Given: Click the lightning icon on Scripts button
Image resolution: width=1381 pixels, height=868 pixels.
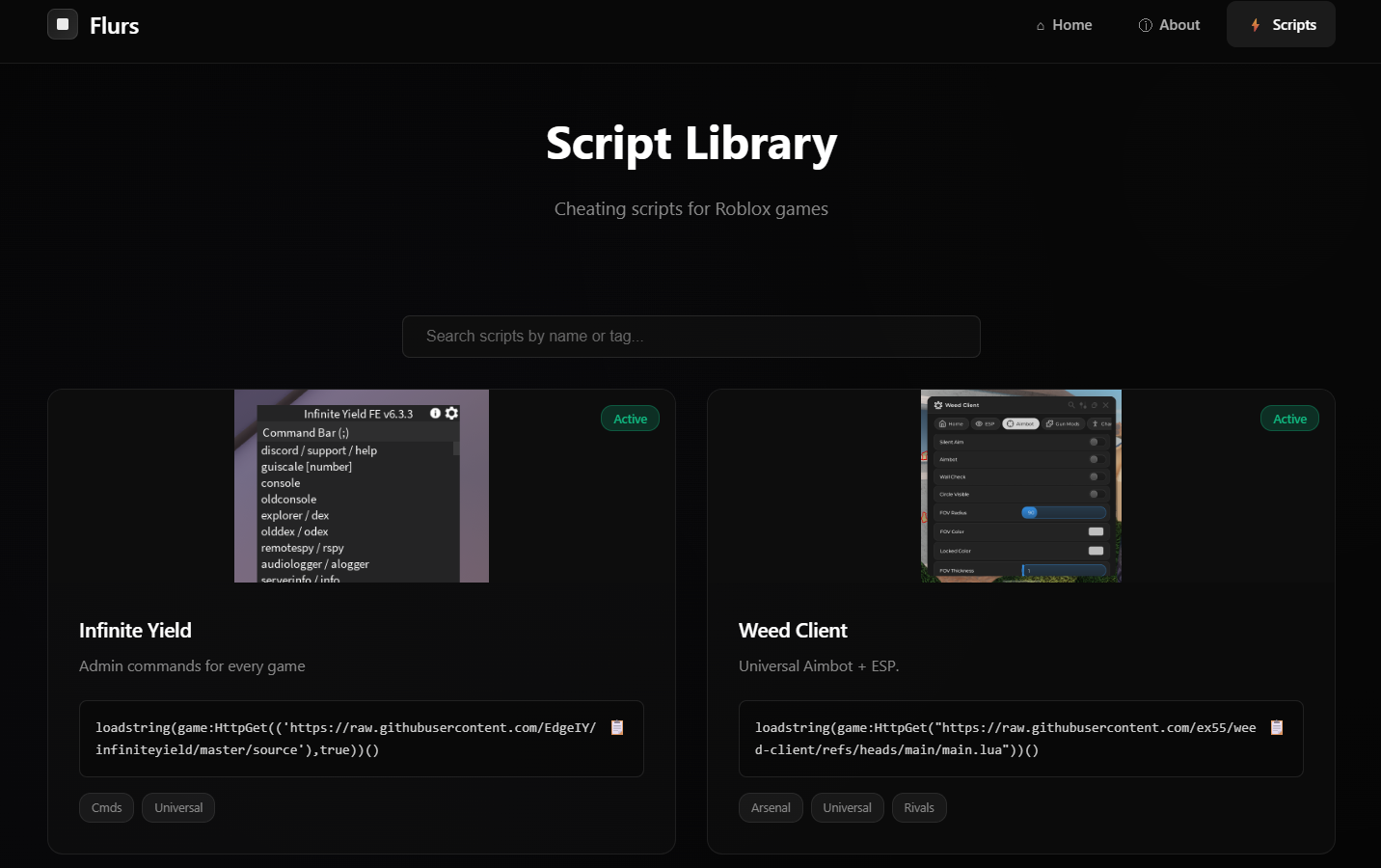Looking at the screenshot, I should pyautogui.click(x=1256, y=25).
